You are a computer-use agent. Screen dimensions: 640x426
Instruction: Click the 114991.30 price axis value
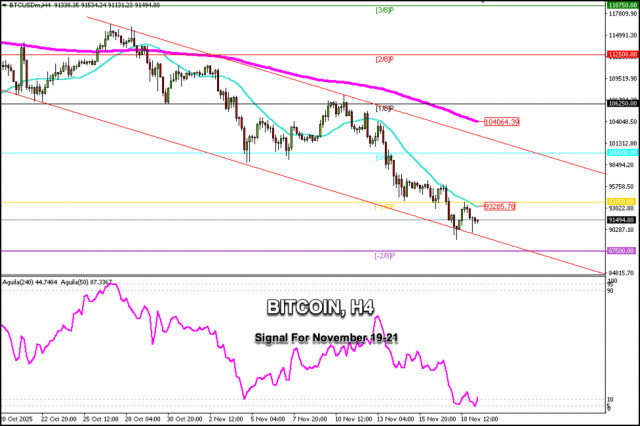pyautogui.click(x=622, y=36)
